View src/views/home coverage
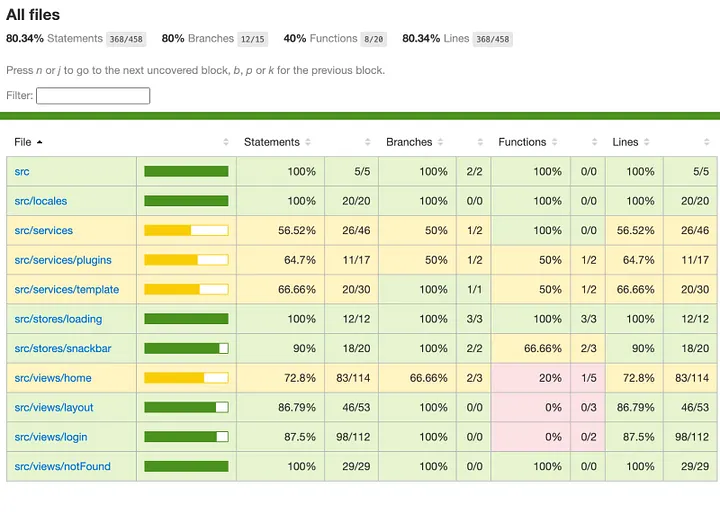This screenshot has width=720, height=525. [x=53, y=378]
